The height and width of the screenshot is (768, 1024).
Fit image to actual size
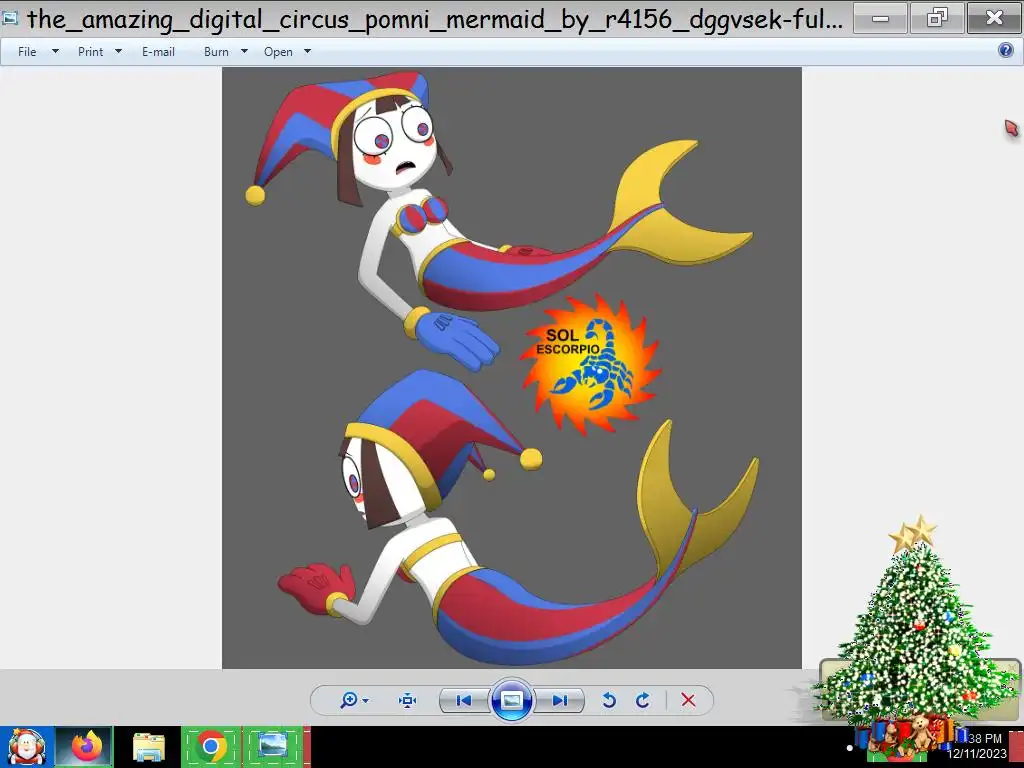pyautogui.click(x=408, y=701)
